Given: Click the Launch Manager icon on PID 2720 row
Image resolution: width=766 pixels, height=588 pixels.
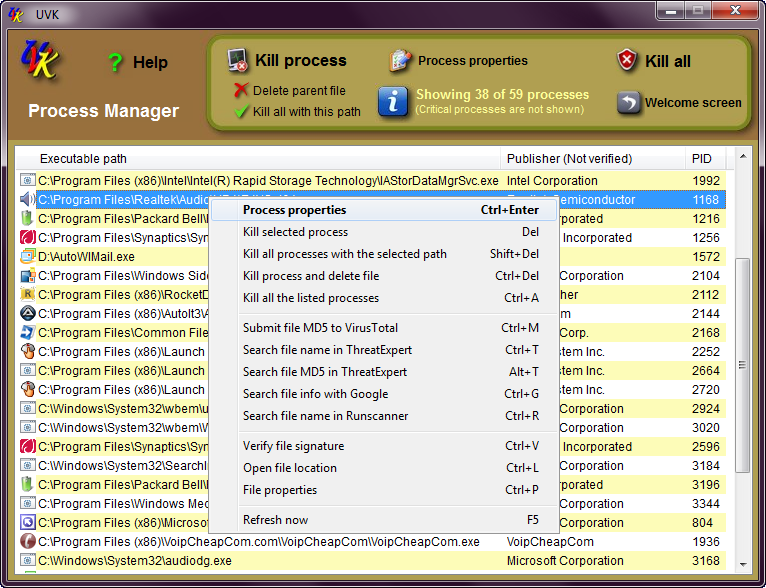Looking at the screenshot, I should point(27,390).
